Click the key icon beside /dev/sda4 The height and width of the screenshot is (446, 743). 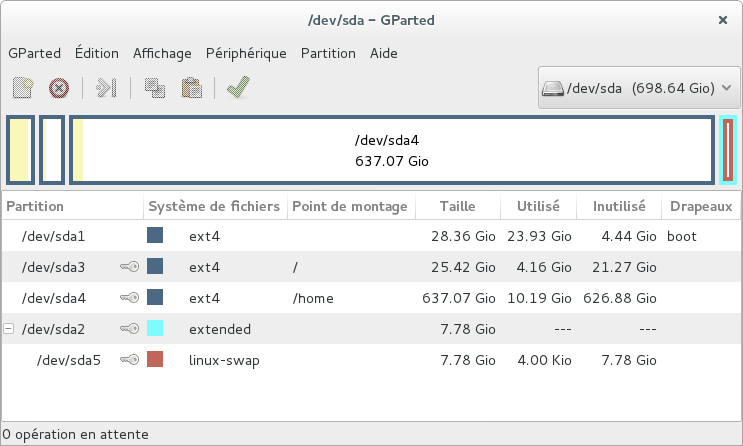pyautogui.click(x=129, y=298)
